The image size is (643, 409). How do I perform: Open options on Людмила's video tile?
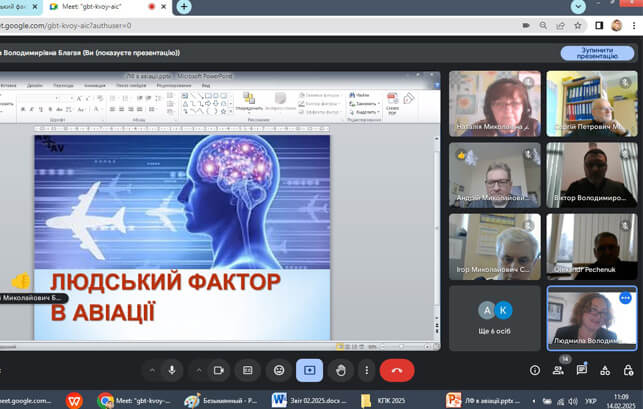[x=625, y=298]
